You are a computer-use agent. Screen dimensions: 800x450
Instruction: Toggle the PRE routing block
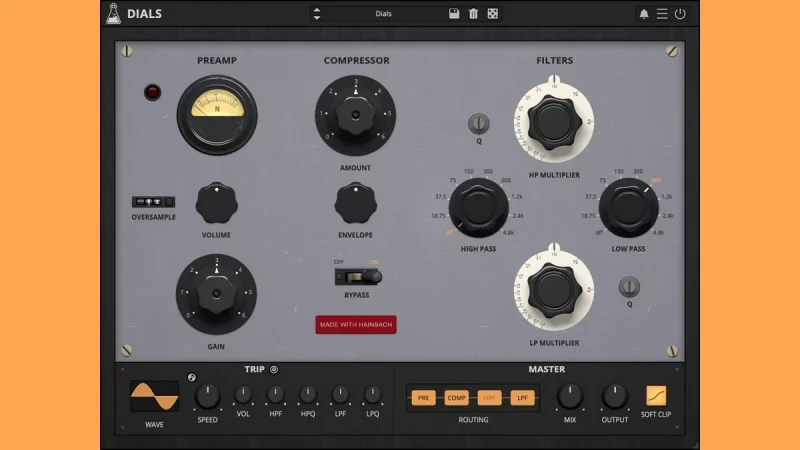(x=423, y=398)
